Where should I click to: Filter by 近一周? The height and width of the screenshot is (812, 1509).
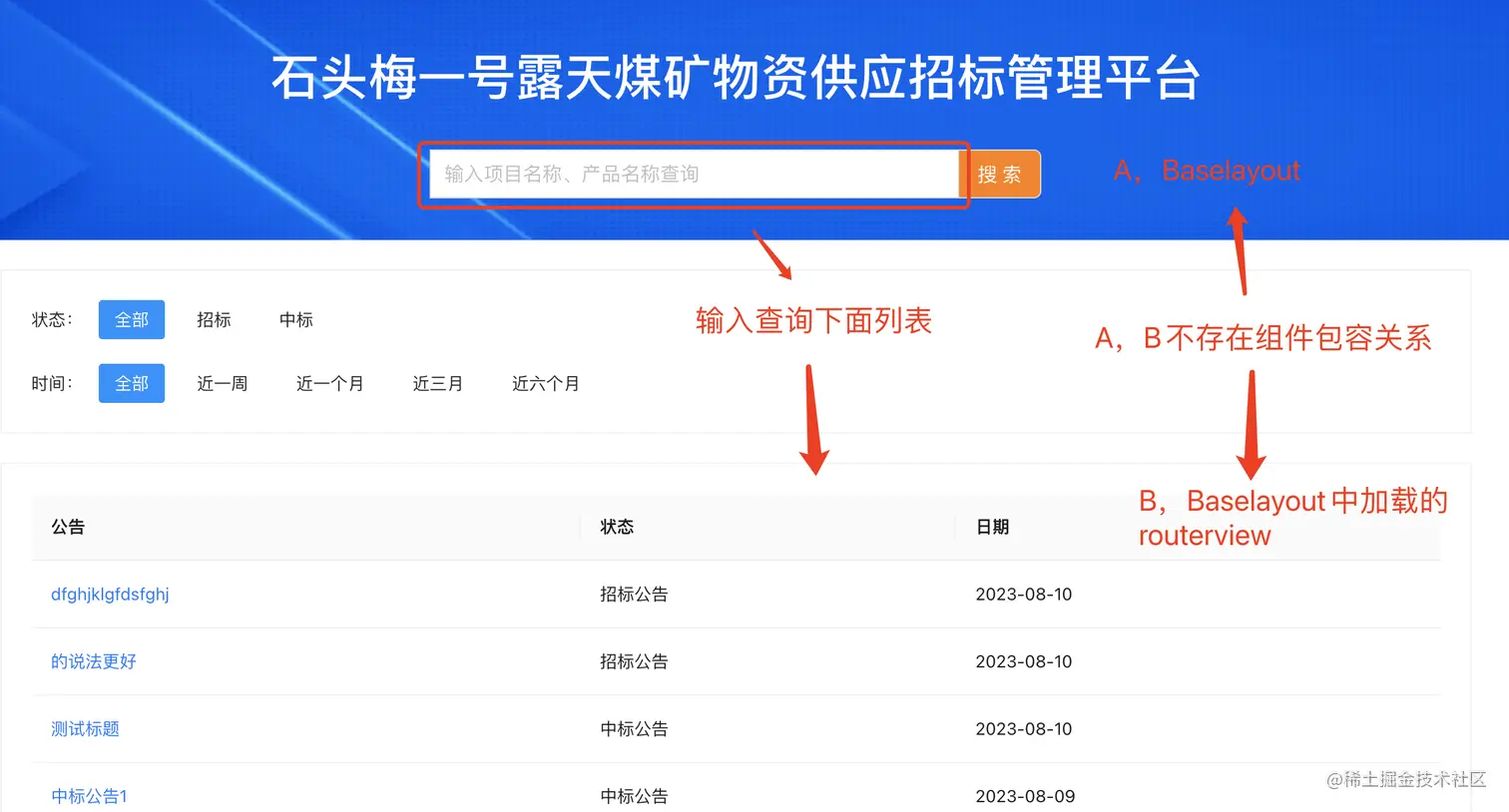(223, 384)
